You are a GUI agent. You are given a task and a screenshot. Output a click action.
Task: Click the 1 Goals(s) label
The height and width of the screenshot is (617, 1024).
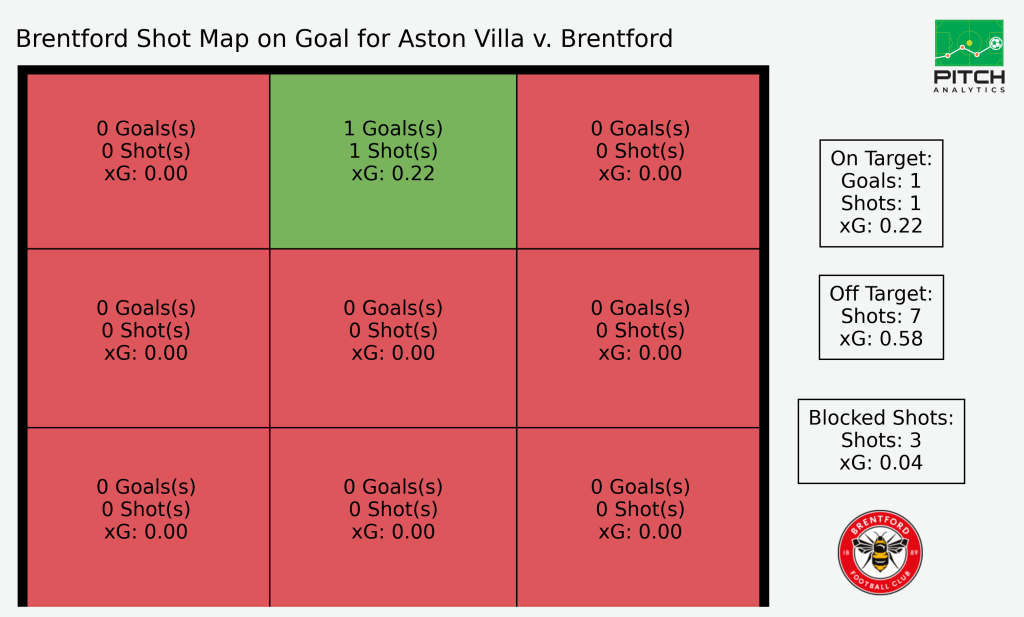point(393,129)
